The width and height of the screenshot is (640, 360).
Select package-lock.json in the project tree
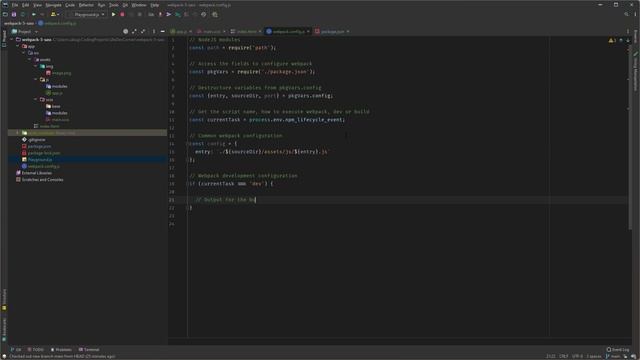[x=44, y=153]
